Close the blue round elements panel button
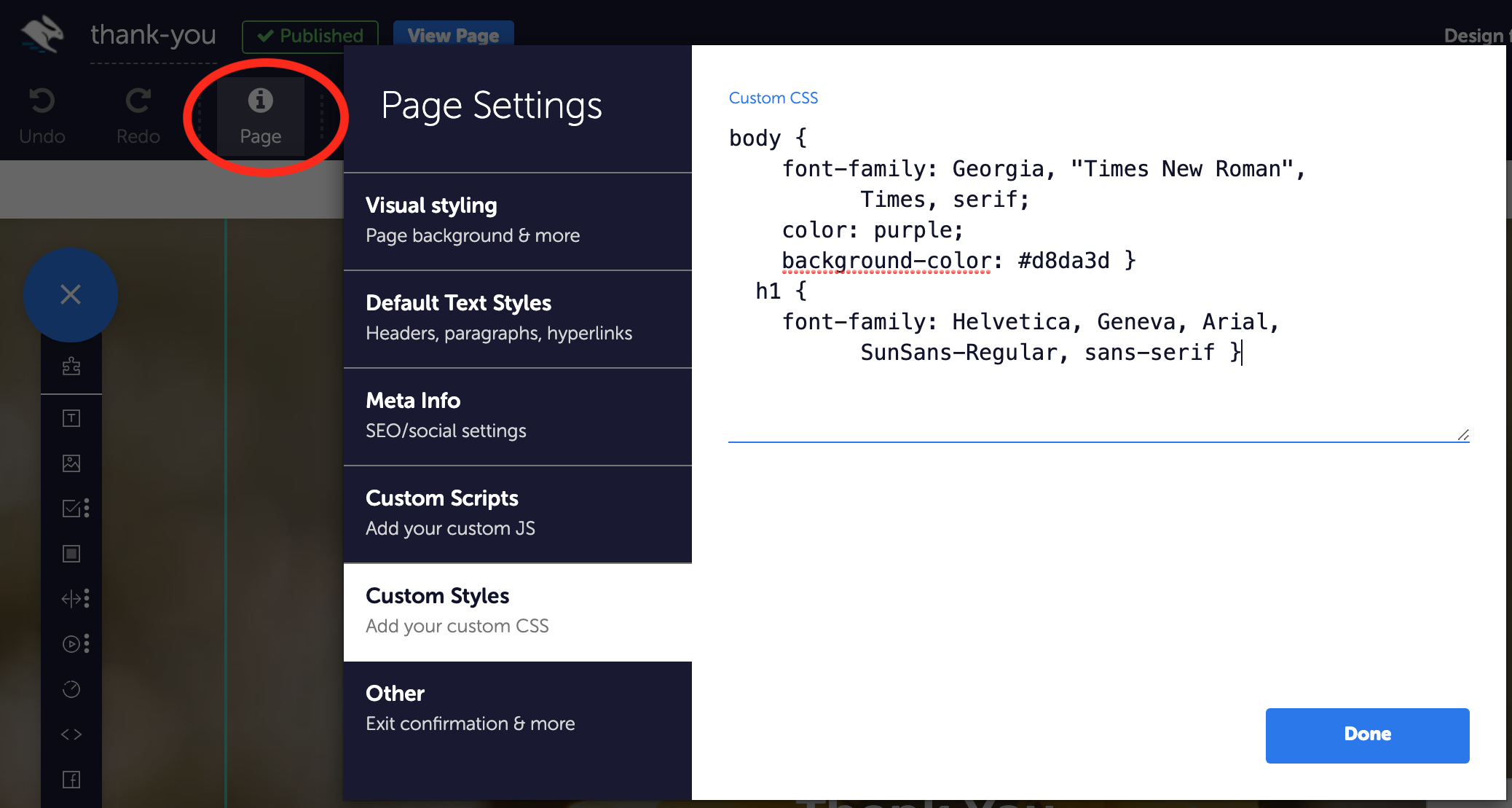 71,294
